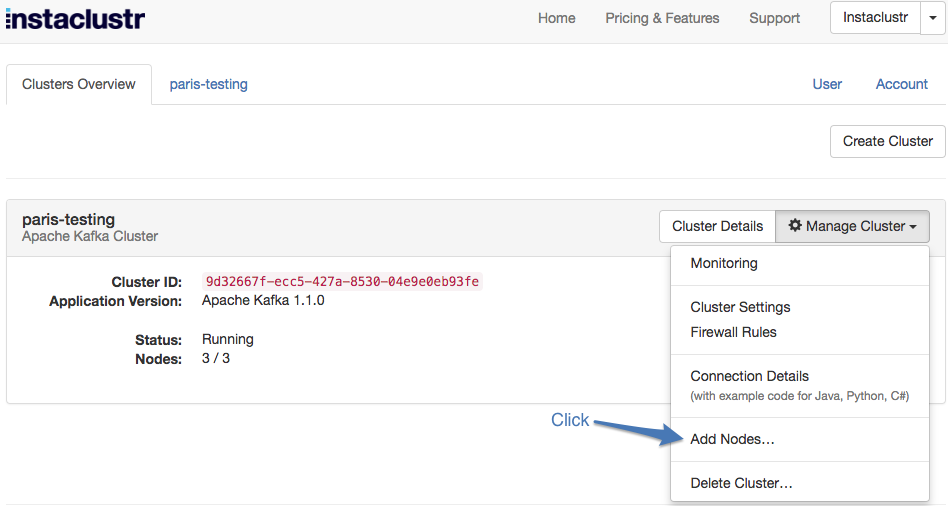
Task: Click Add Nodes… in the menu
Action: tap(732, 439)
